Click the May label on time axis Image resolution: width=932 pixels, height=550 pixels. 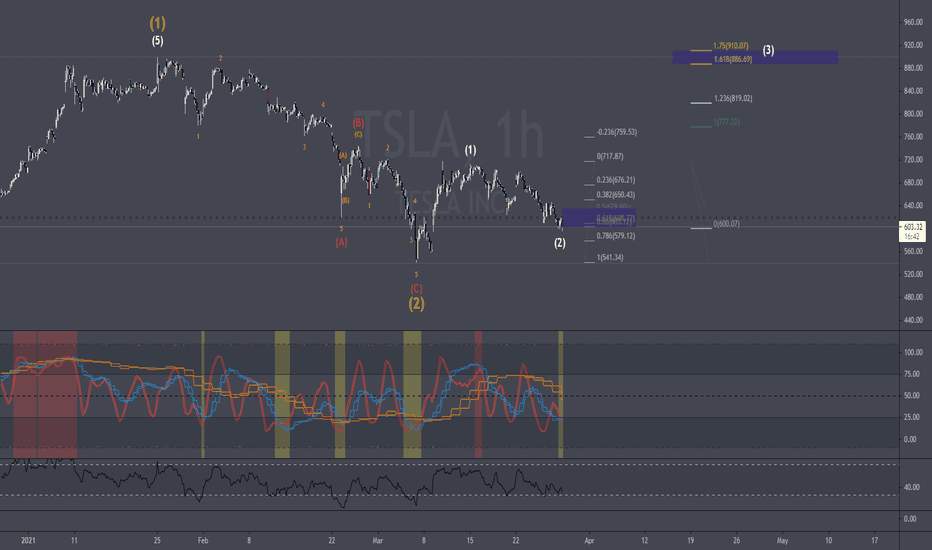[x=782, y=540]
